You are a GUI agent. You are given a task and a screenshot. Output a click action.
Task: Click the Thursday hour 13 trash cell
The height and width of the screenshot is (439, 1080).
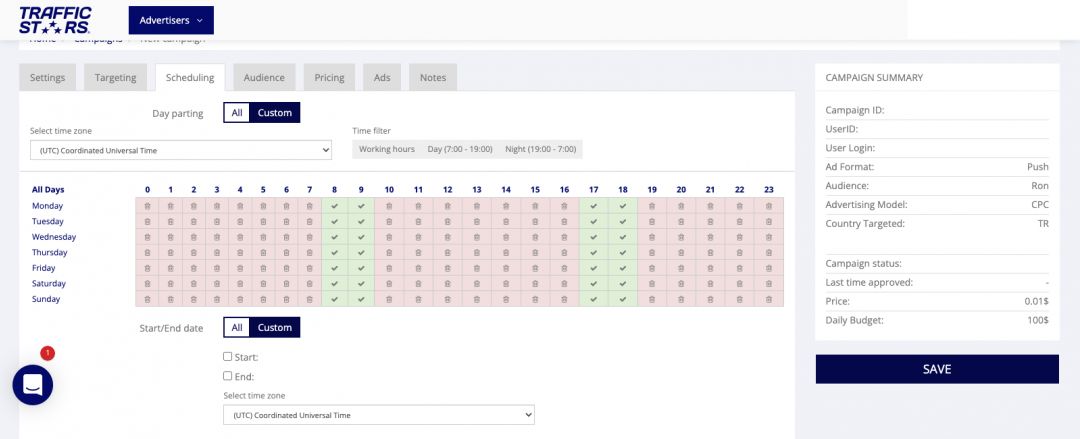point(477,252)
